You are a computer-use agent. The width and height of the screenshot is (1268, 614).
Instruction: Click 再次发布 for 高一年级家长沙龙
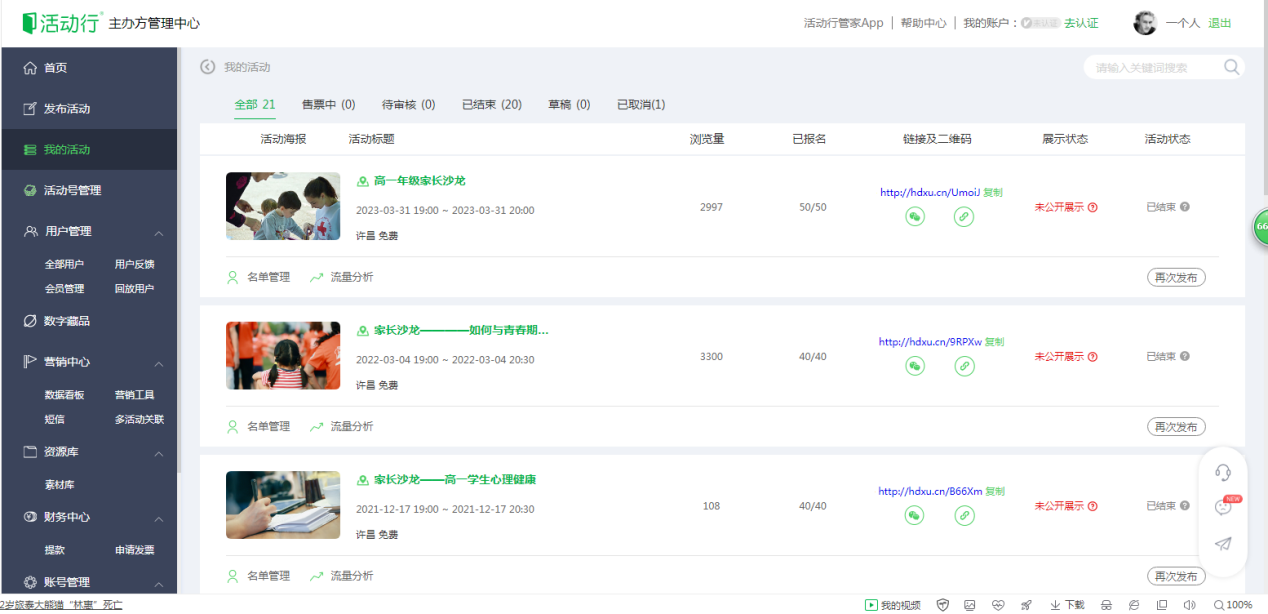1176,277
